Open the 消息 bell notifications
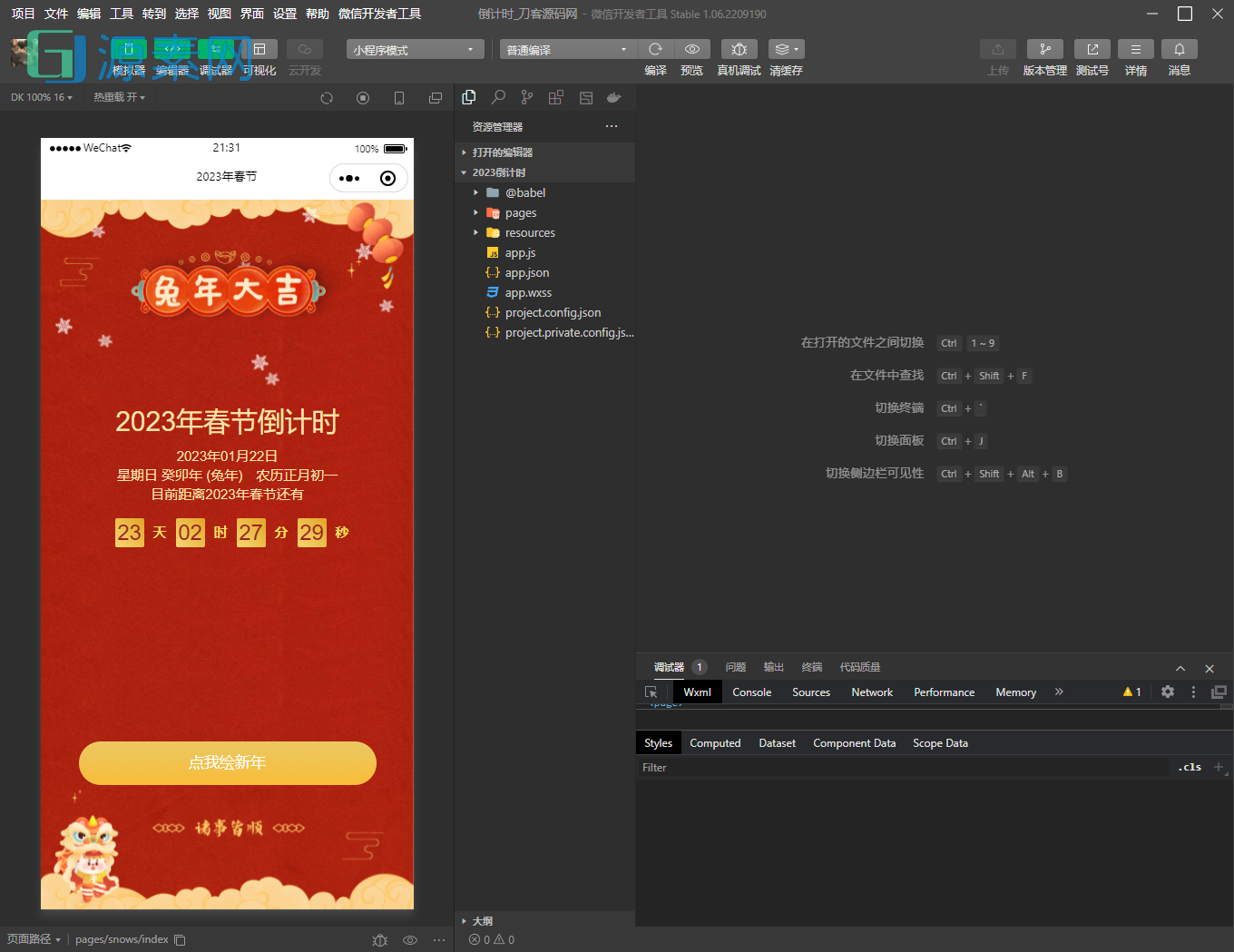 pyautogui.click(x=1179, y=50)
